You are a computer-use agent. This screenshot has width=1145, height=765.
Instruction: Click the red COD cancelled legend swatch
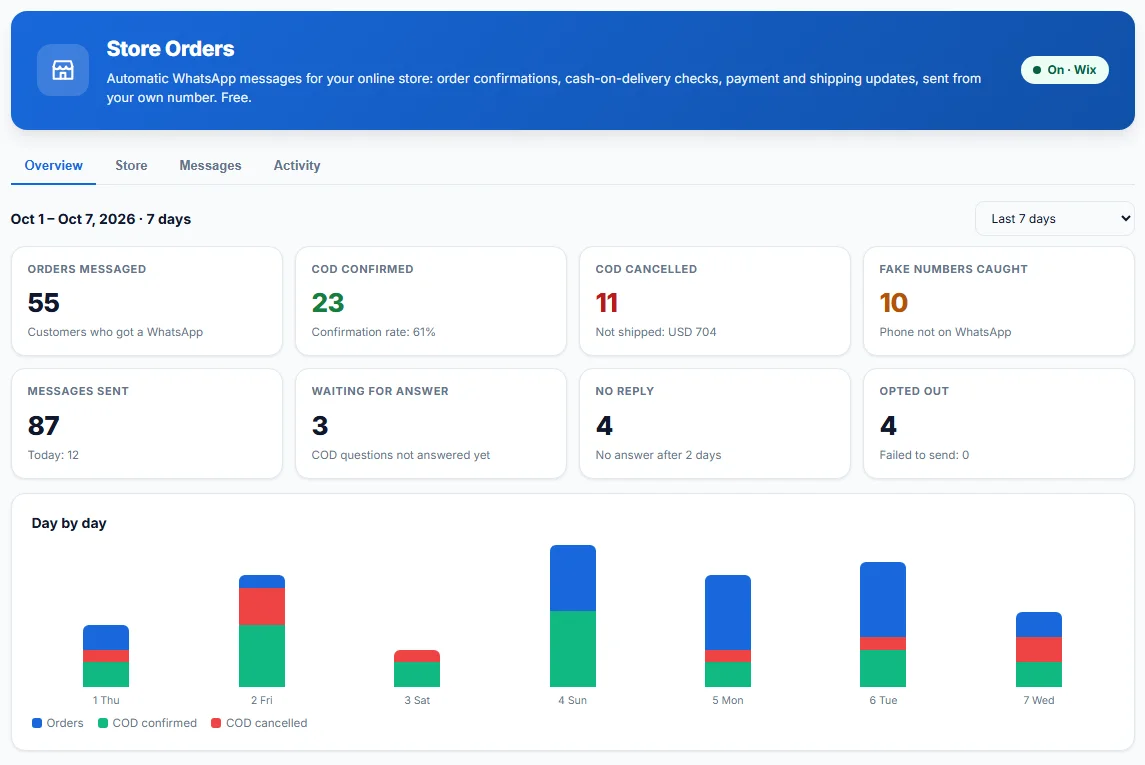[216, 723]
